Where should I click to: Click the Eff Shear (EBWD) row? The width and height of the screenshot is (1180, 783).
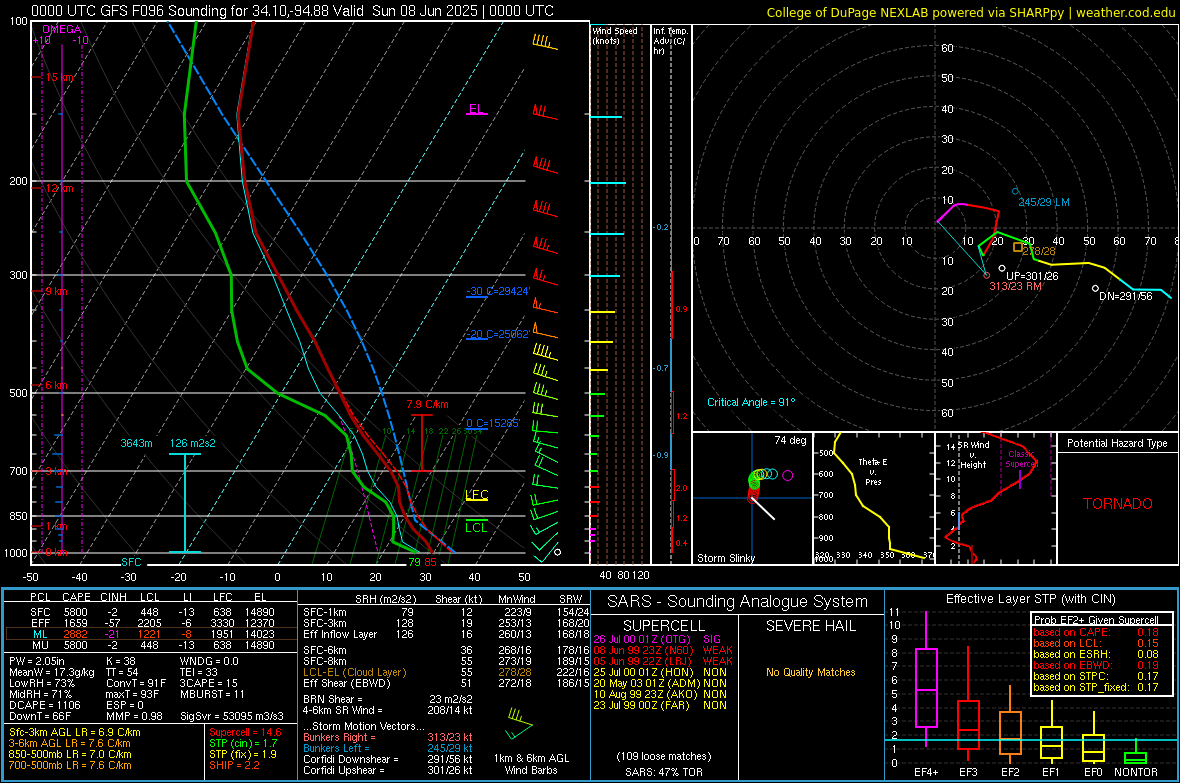[x=446, y=683]
